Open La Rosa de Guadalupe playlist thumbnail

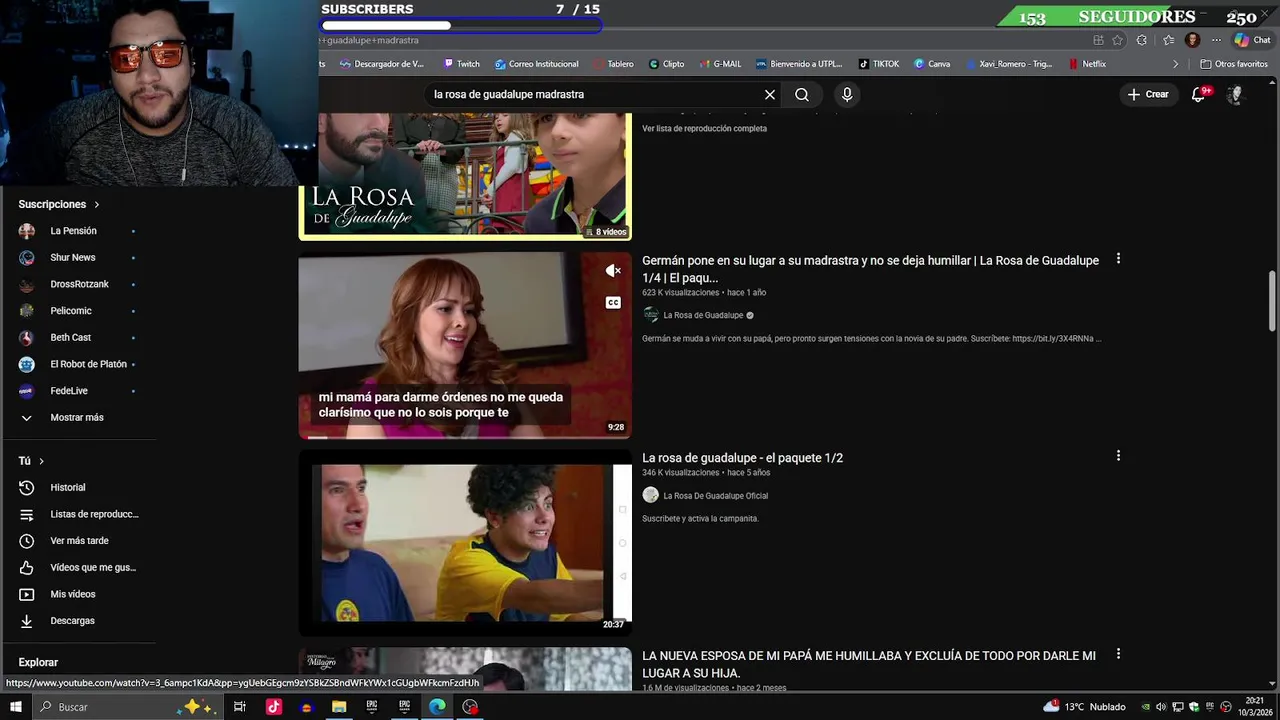tap(465, 175)
